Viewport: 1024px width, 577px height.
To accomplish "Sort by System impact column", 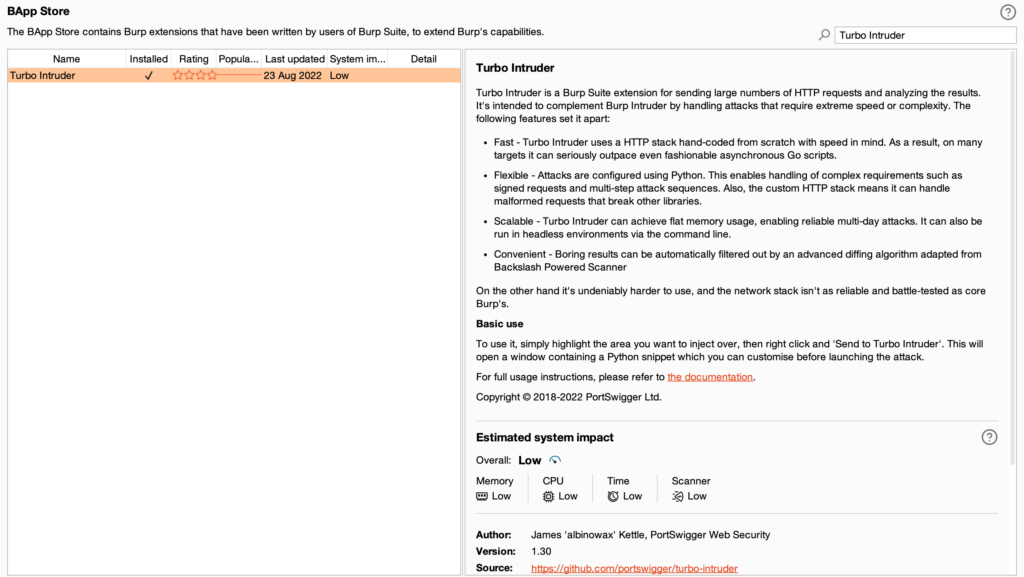I will [357, 59].
